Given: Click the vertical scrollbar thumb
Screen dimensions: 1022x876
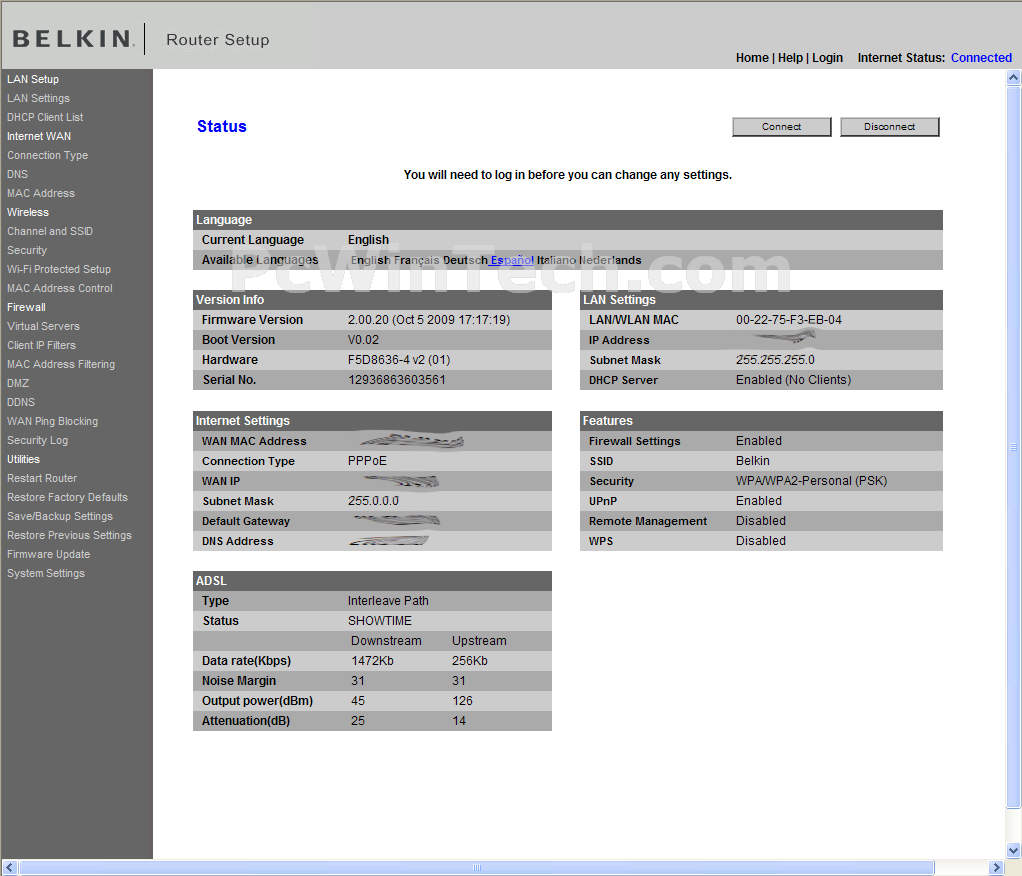Looking at the screenshot, I should pos(1014,447).
